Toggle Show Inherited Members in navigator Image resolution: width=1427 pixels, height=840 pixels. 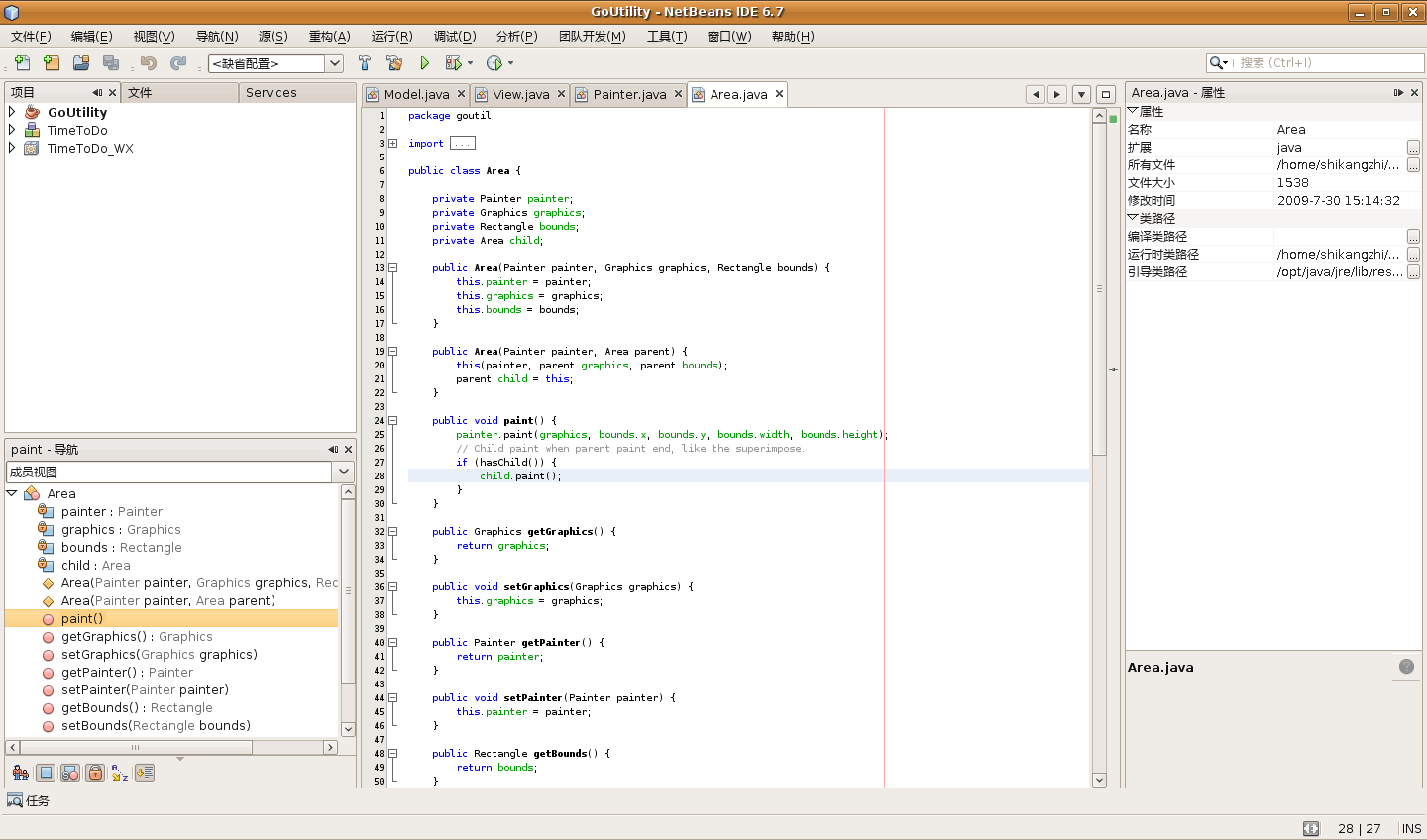pyautogui.click(x=21, y=773)
